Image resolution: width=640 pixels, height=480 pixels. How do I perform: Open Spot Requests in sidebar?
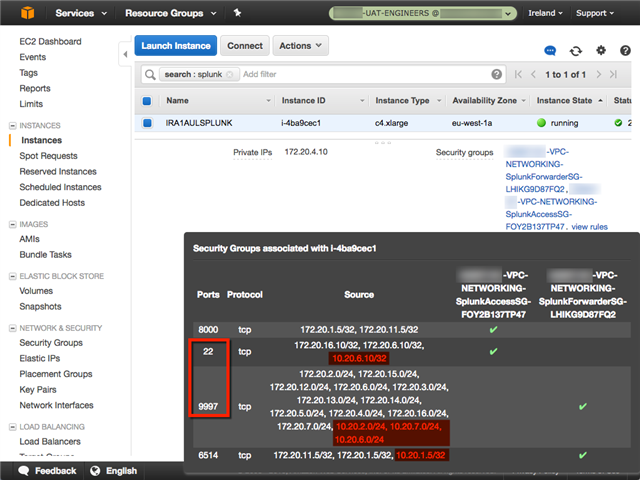(x=48, y=156)
